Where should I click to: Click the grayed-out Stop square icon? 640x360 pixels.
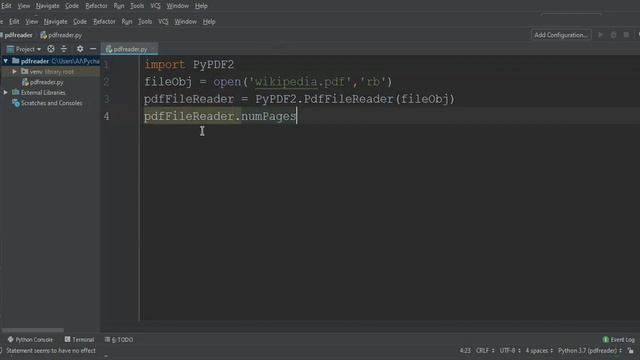[x=627, y=35]
